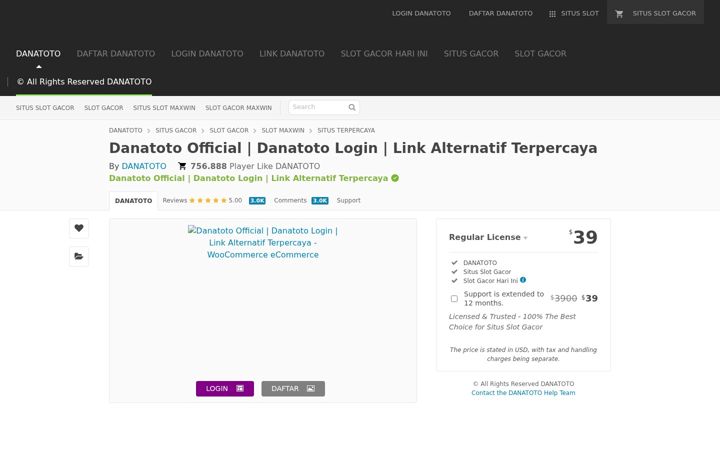Click the cart icon beside SITUS SLOT GACOR
Image resolution: width=720 pixels, height=450 pixels.
click(619, 14)
